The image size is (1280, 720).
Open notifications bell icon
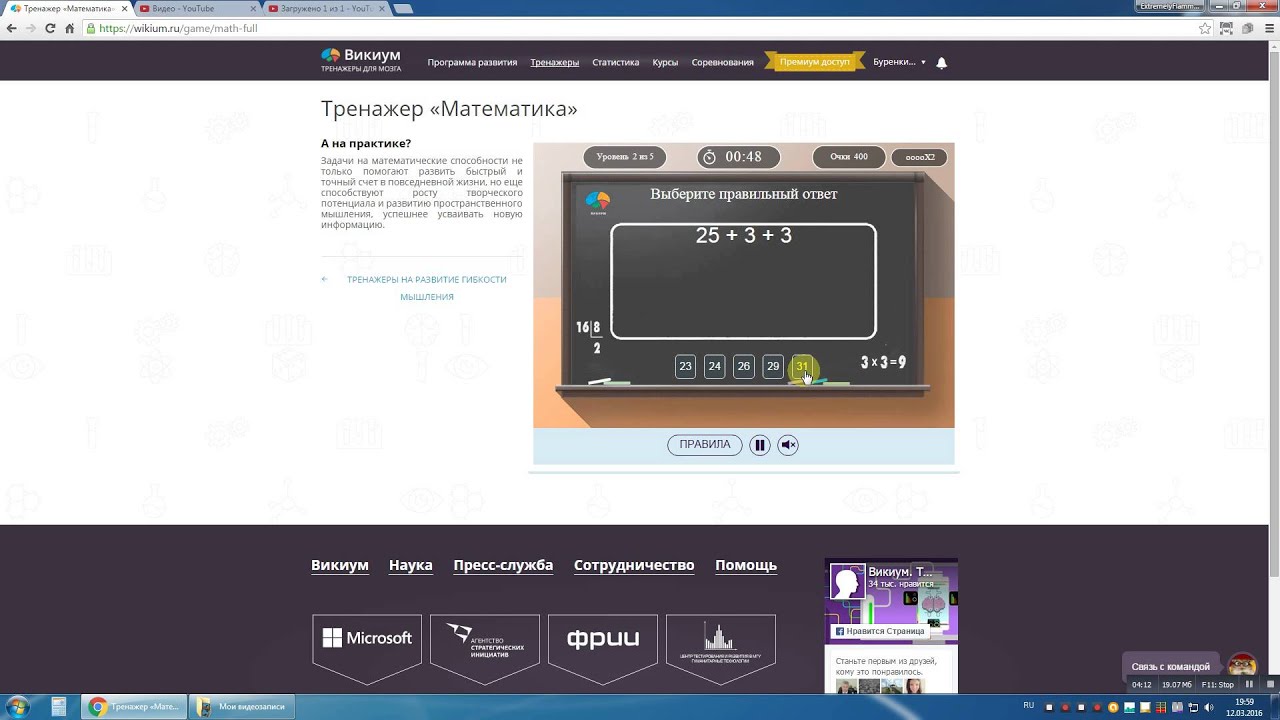(941, 62)
